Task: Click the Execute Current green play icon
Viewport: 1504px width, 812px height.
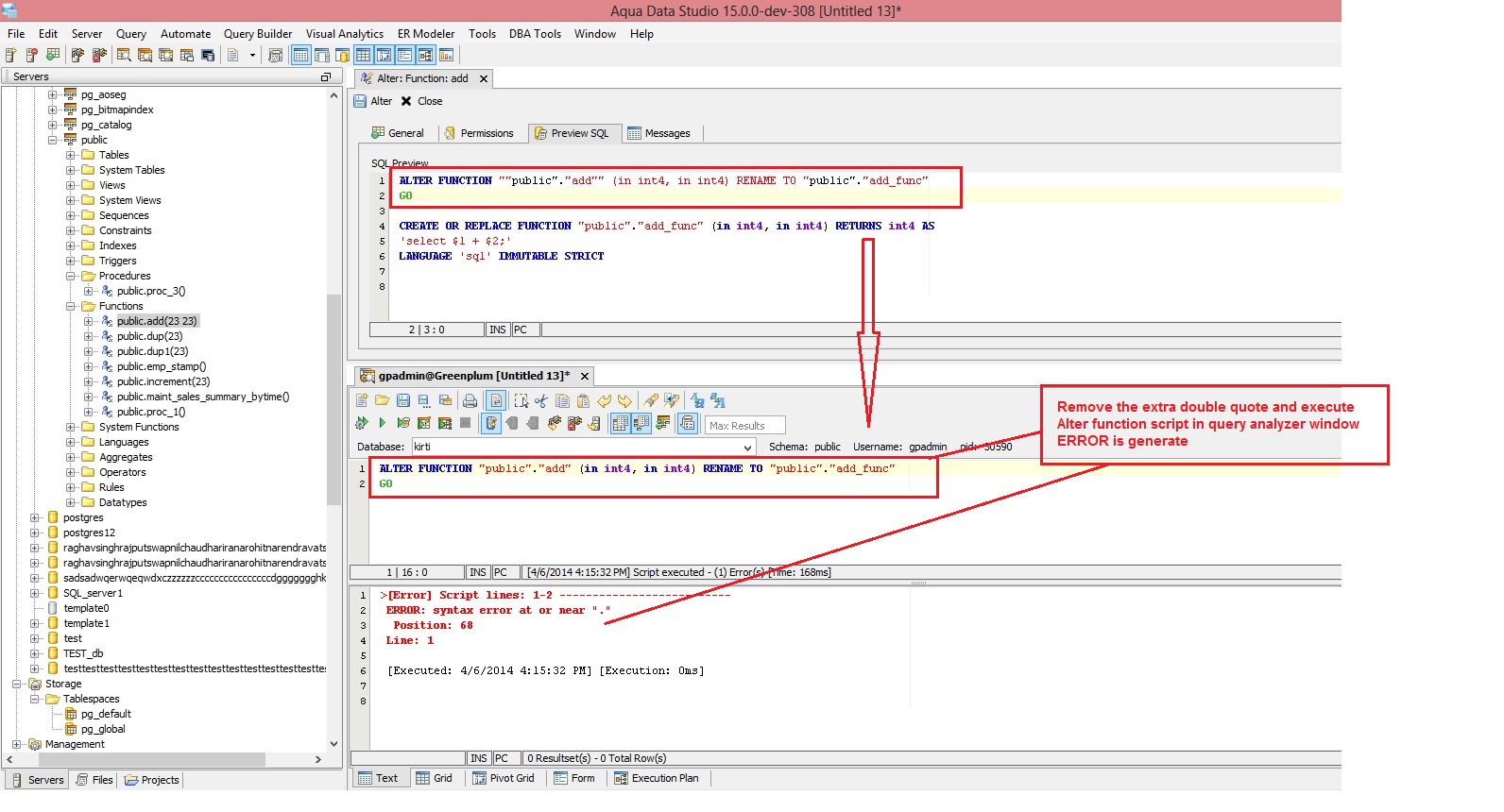Action: click(382, 423)
